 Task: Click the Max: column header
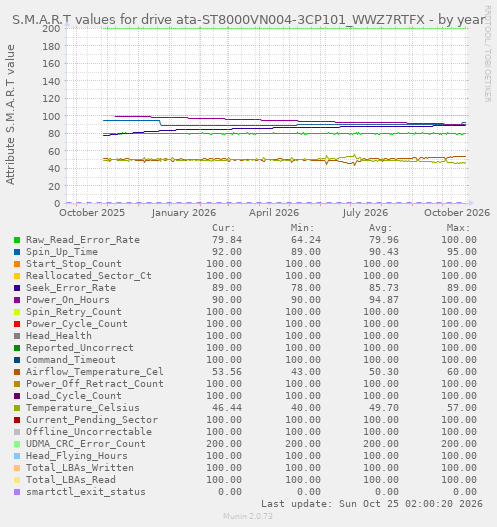458,228
